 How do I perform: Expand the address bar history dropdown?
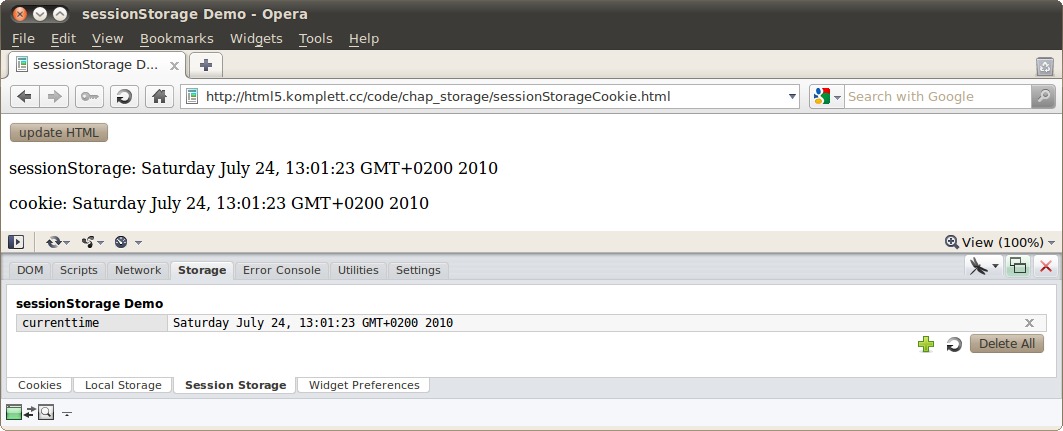[x=792, y=97]
